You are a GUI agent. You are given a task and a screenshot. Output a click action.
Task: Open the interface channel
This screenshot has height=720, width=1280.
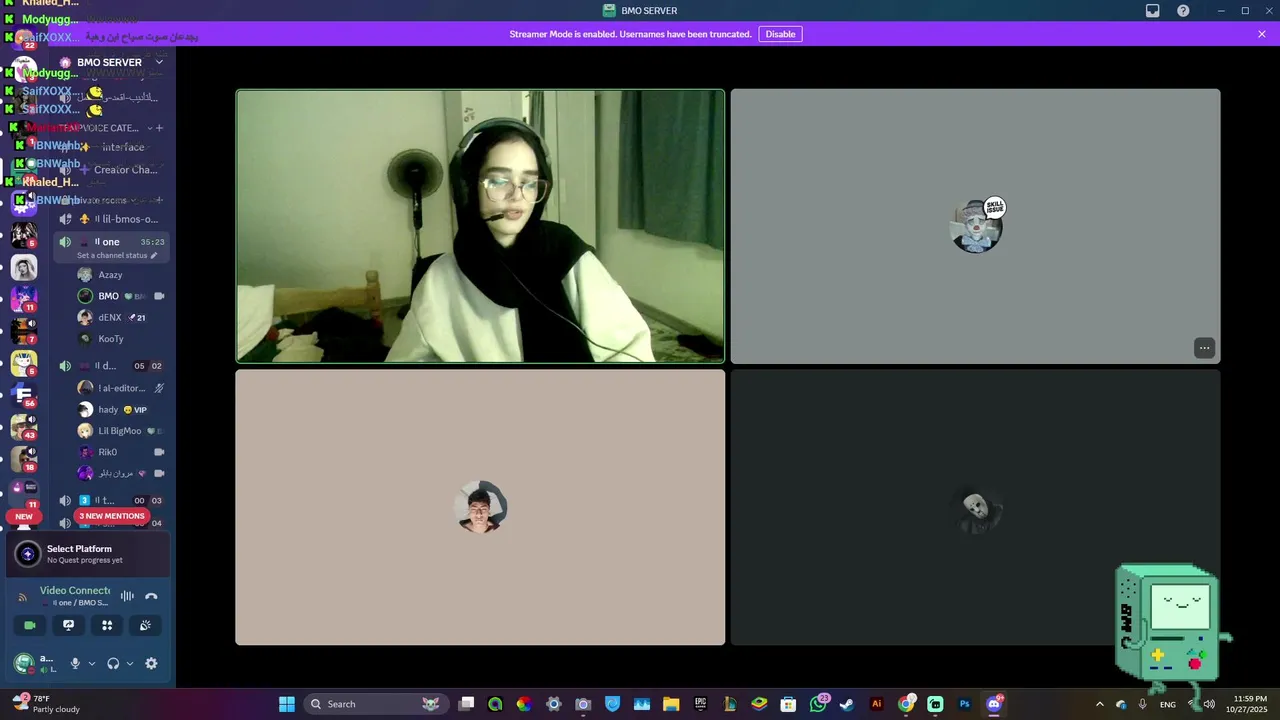[112, 147]
